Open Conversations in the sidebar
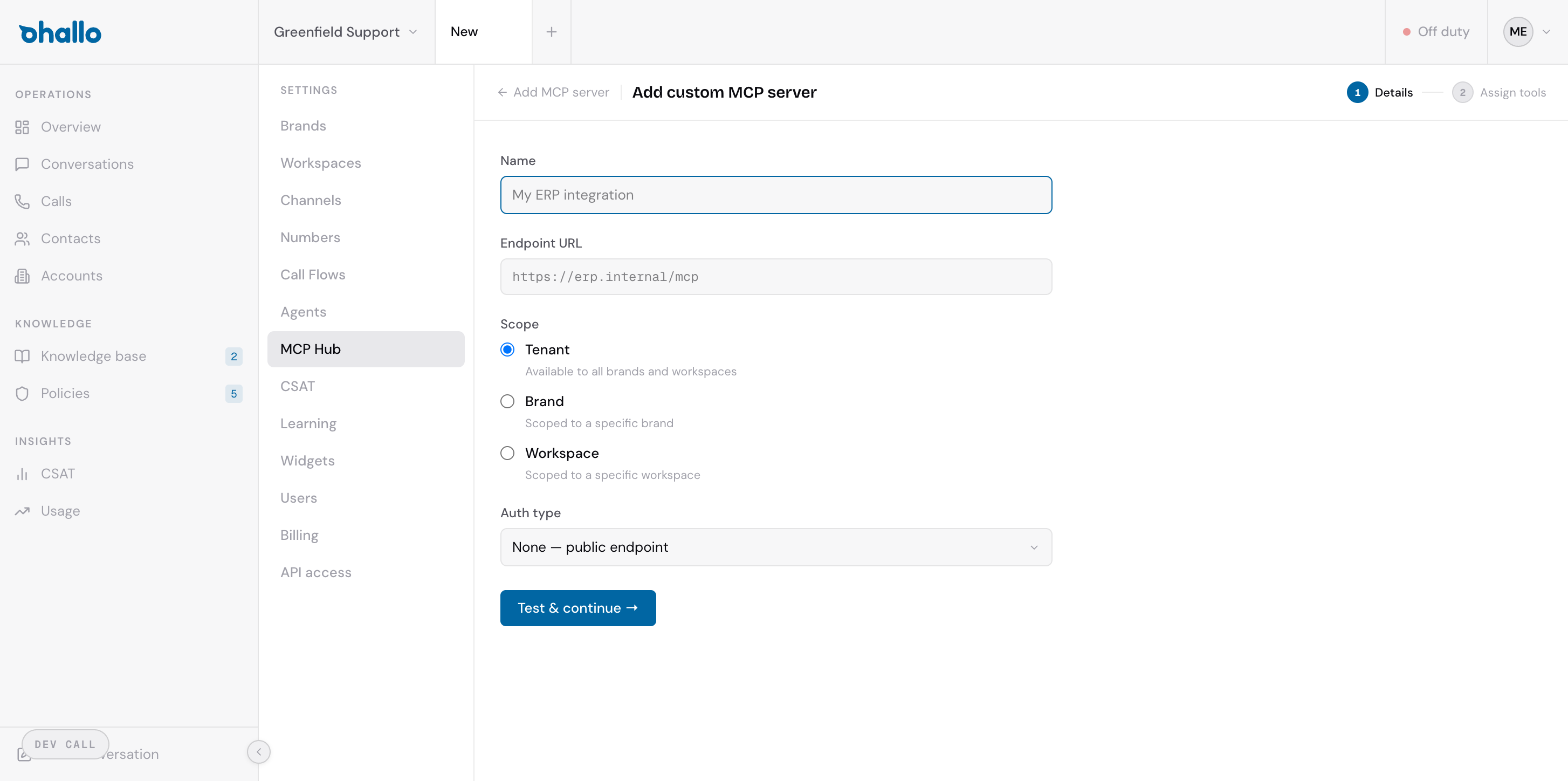Image resolution: width=1568 pixels, height=781 pixels. pyautogui.click(x=128, y=164)
